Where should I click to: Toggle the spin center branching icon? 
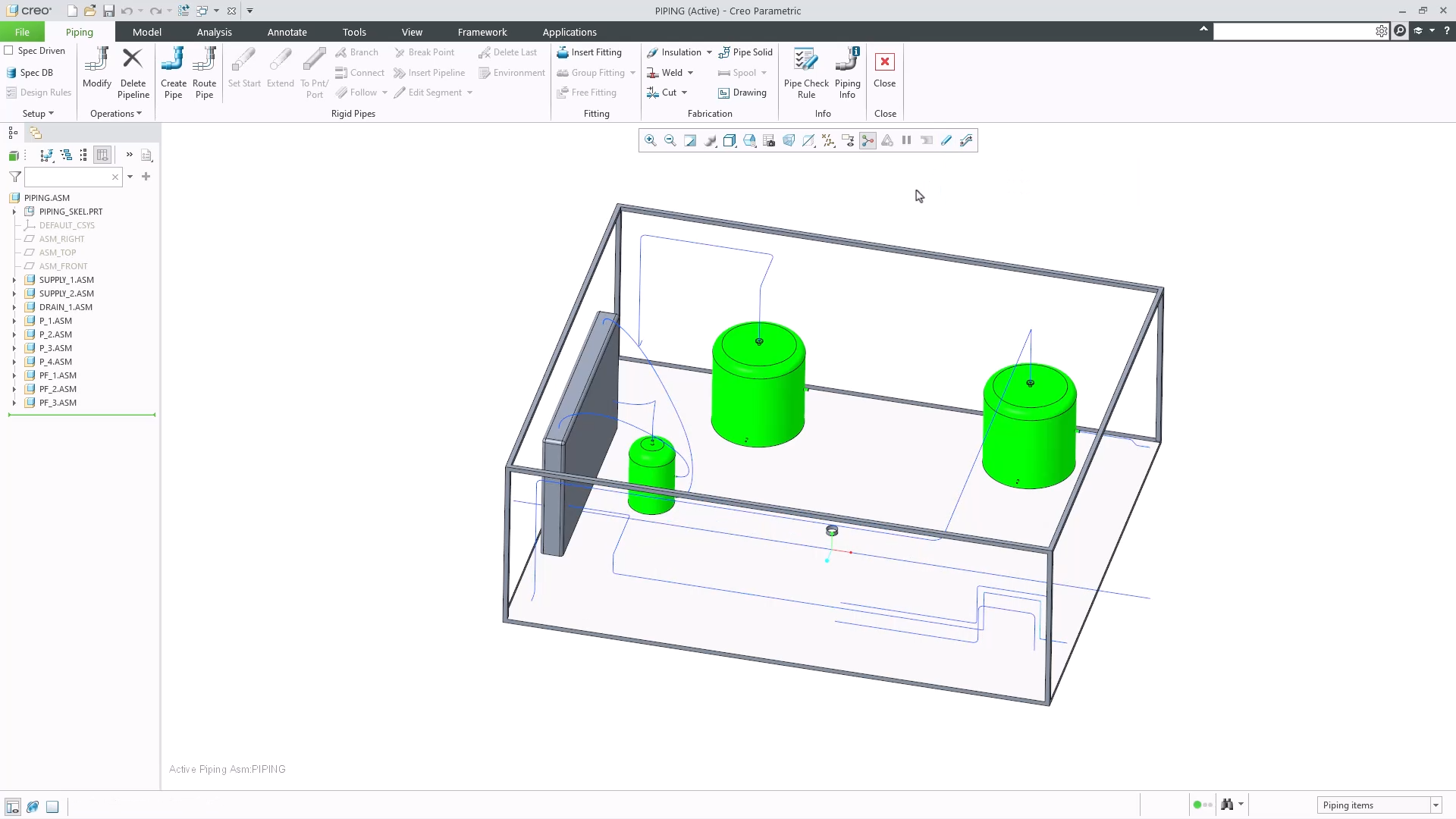tap(868, 140)
